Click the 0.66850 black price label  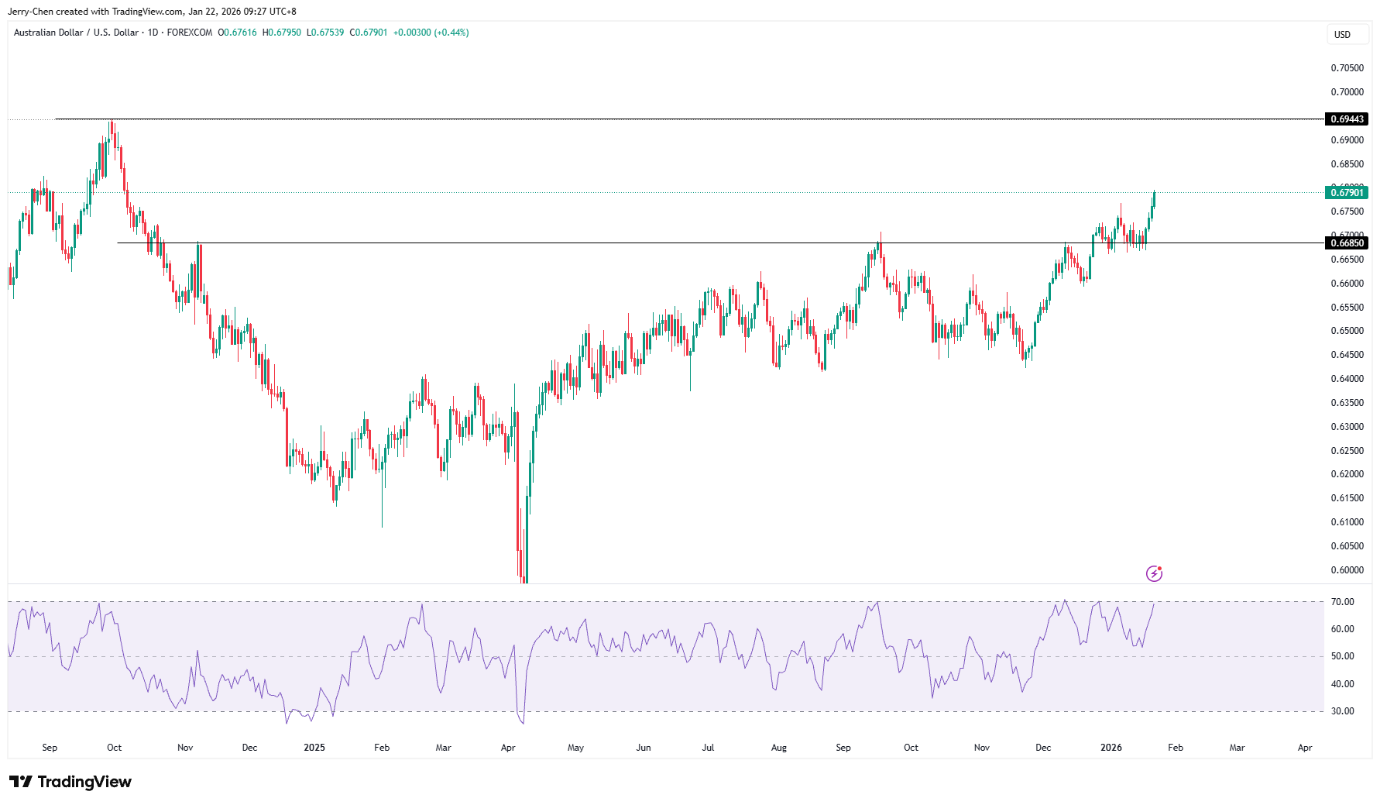[x=1346, y=243]
